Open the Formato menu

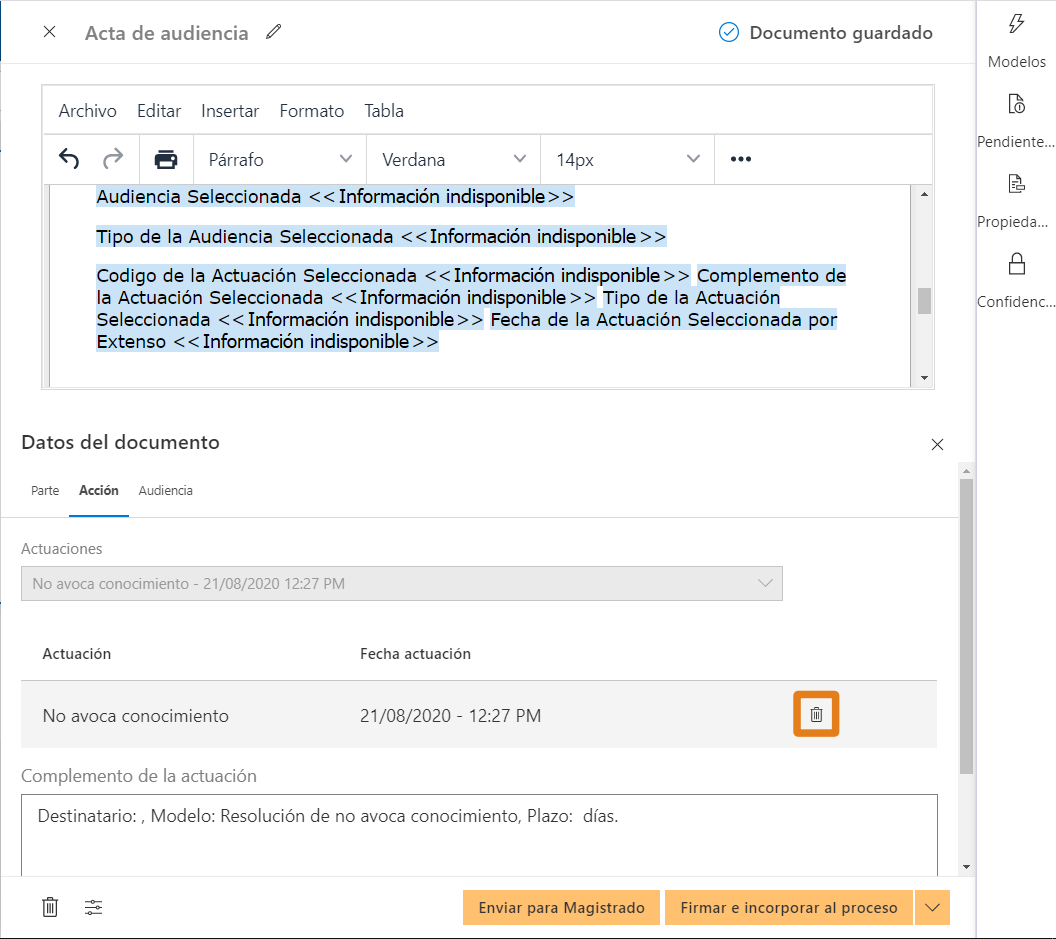click(x=312, y=110)
